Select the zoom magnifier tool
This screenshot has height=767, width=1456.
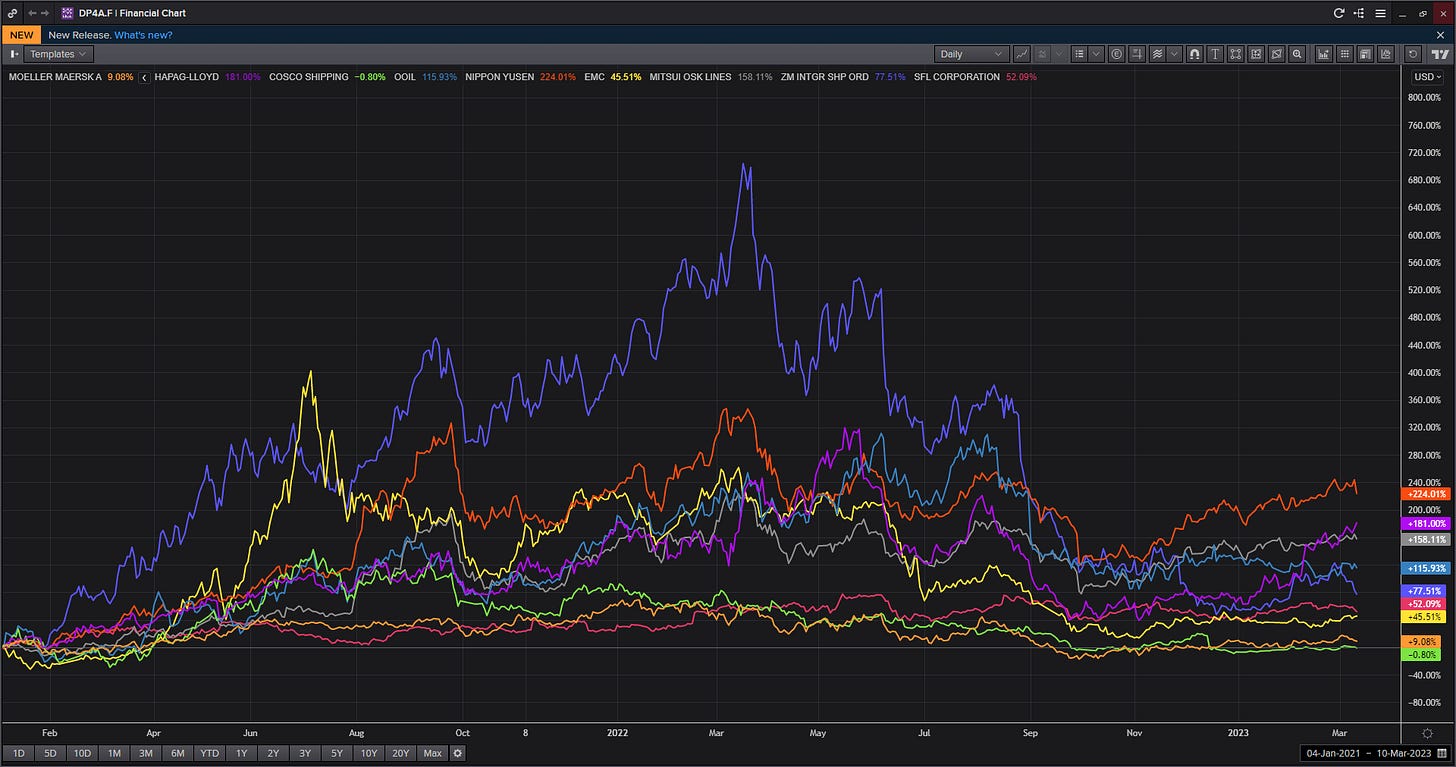pyautogui.click(x=1297, y=54)
